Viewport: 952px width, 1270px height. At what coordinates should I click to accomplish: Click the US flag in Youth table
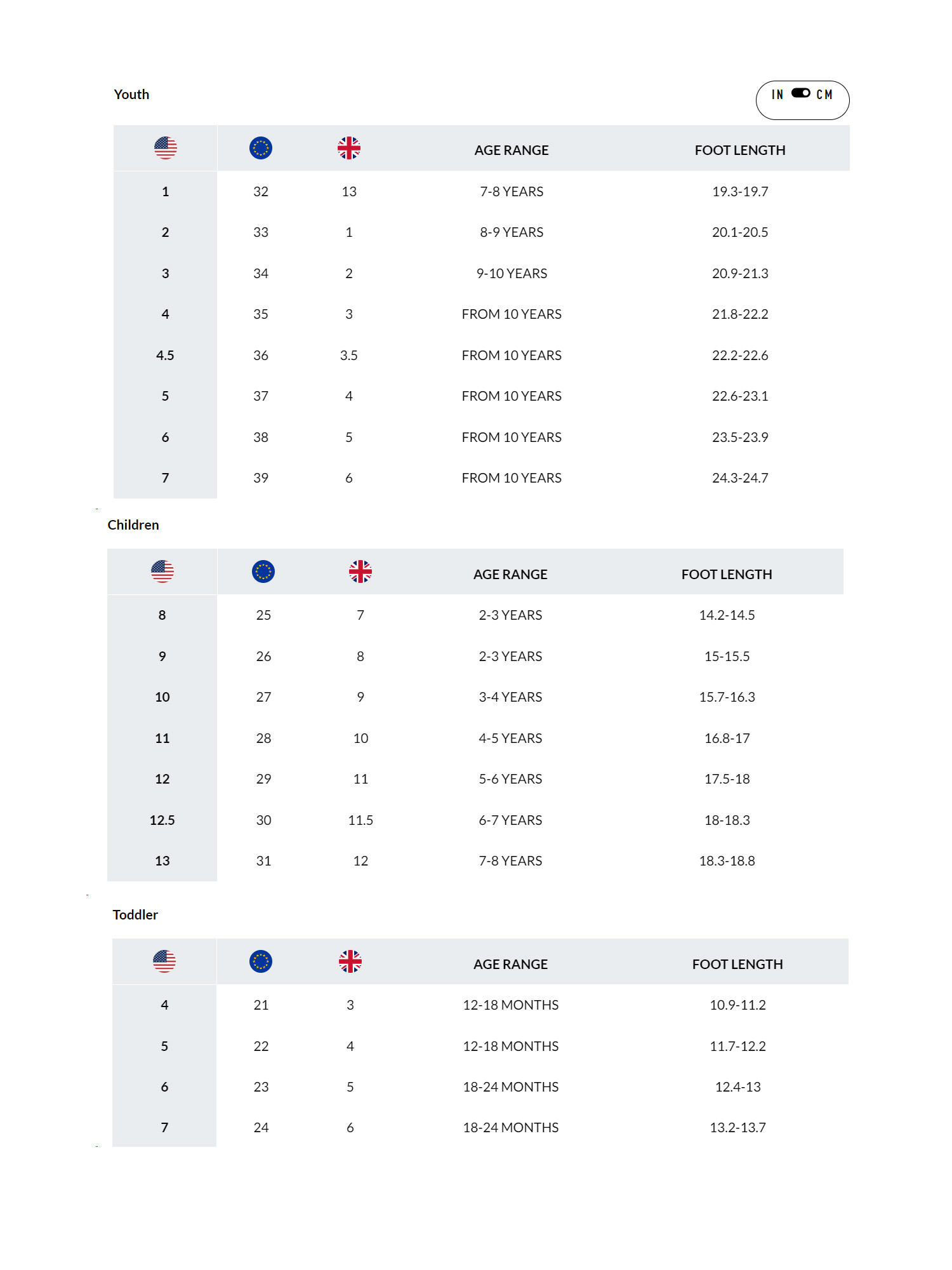tap(166, 148)
